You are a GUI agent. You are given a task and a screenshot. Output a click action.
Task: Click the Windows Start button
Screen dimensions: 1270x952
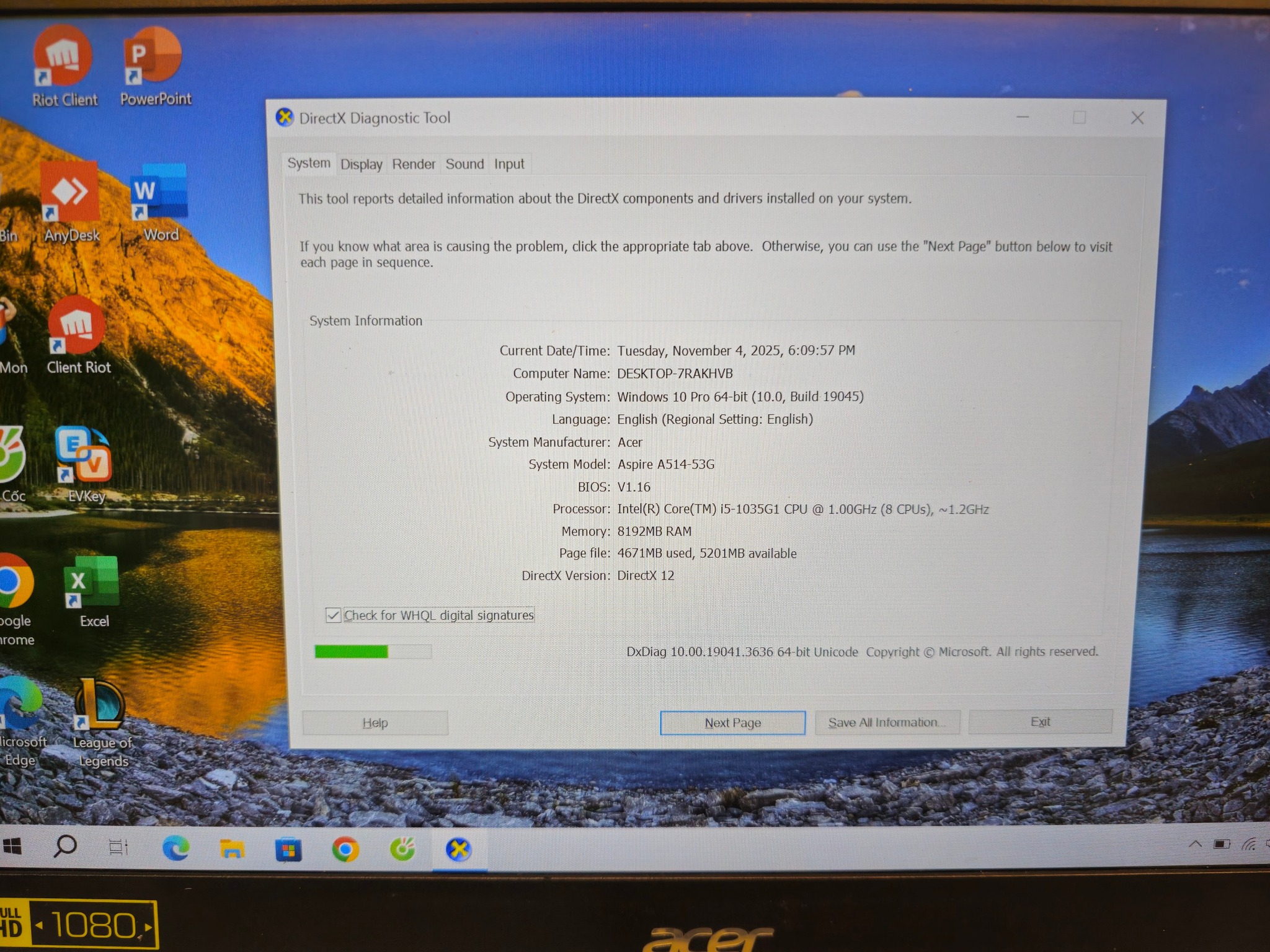[12, 847]
